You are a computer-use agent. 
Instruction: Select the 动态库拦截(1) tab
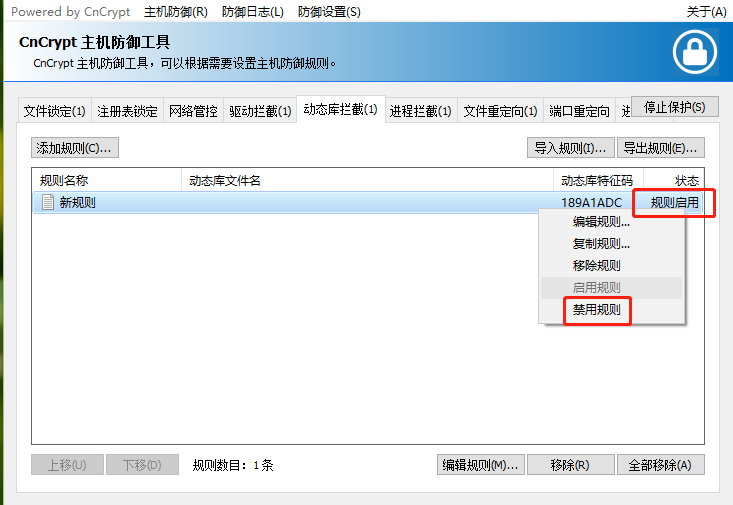341,109
